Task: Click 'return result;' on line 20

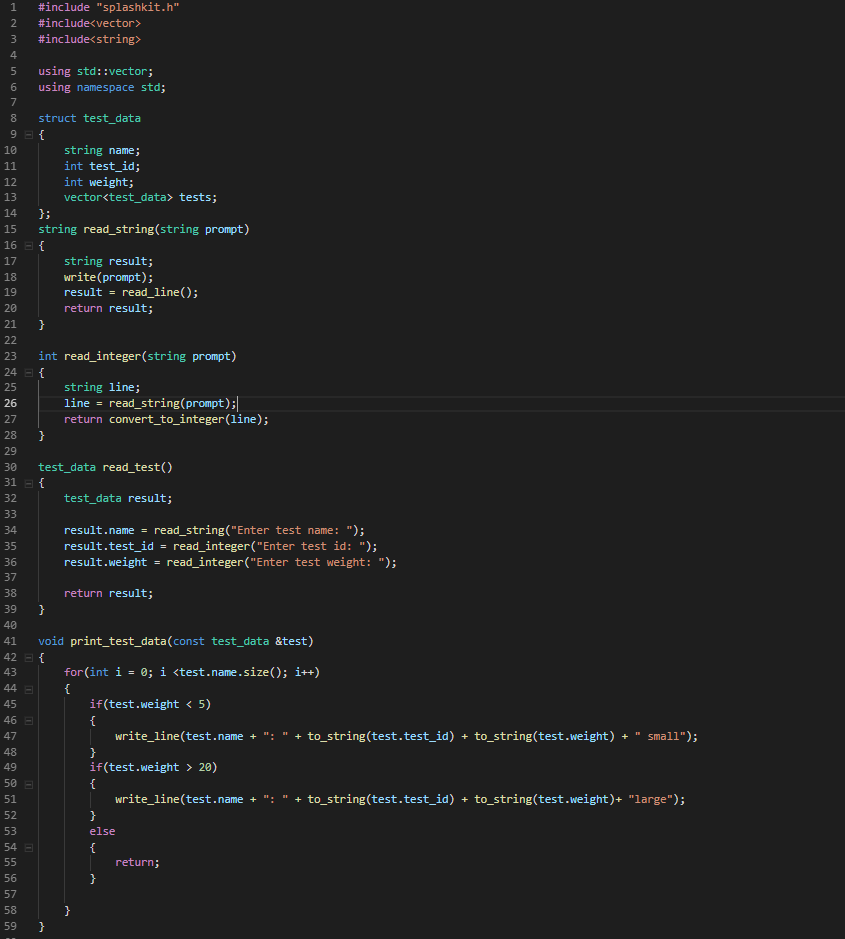Action: point(108,308)
